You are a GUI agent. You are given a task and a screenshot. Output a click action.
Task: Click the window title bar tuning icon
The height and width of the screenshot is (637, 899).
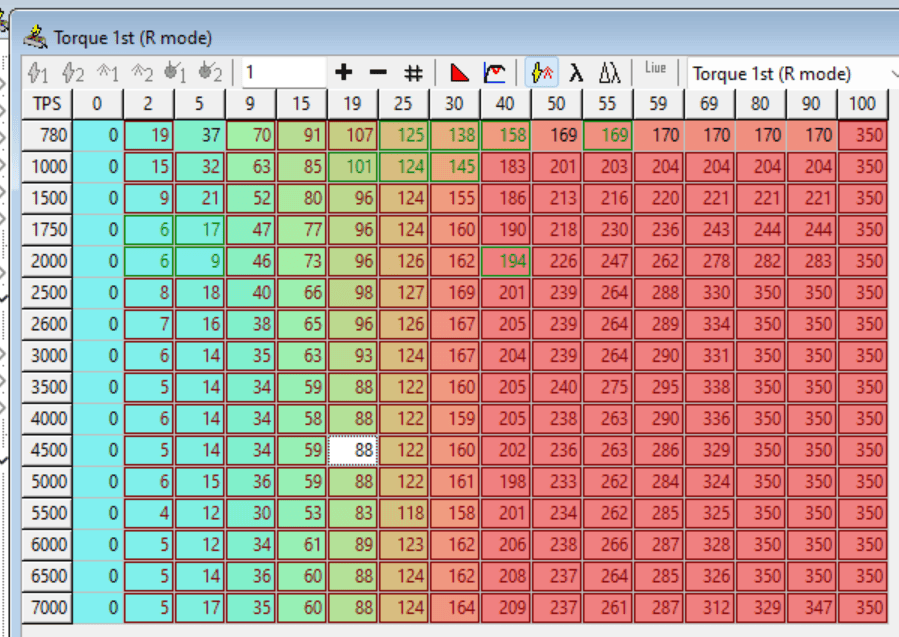(37, 38)
